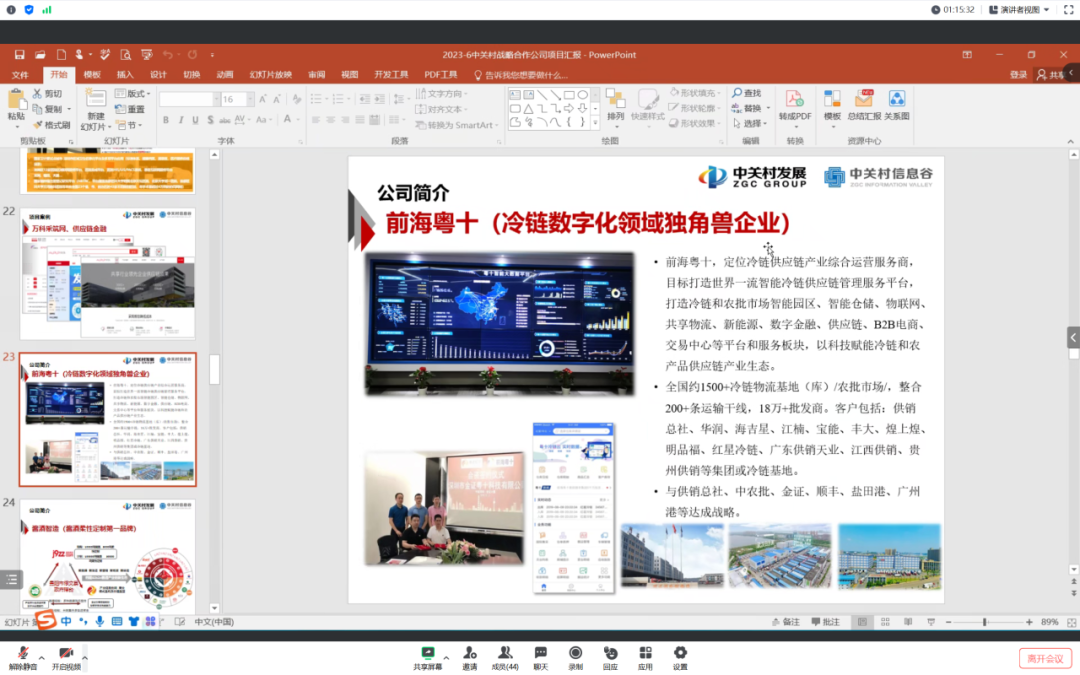Click the Cut (剪切) scissors button
1080x675 pixels.
pos(48,94)
